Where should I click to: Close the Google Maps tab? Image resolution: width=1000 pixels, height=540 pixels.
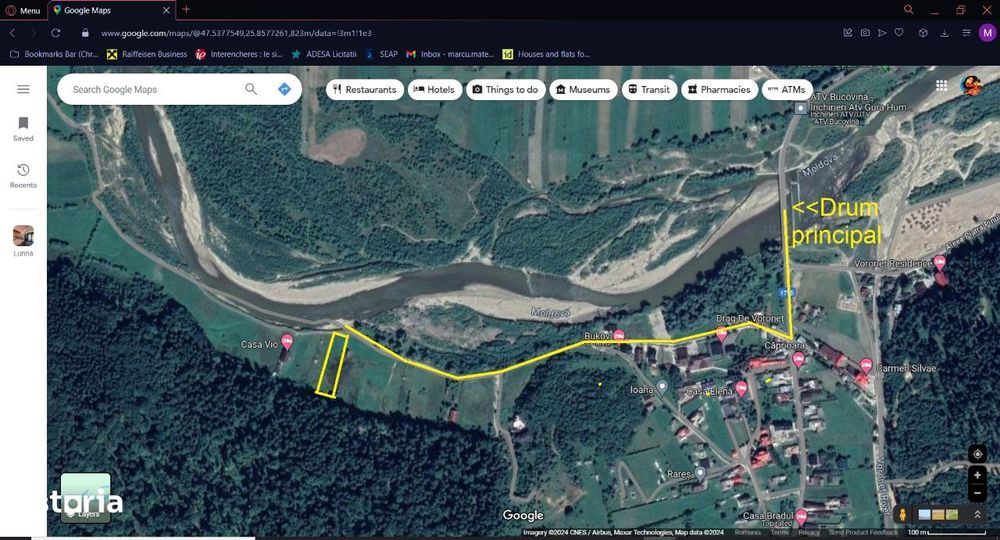tap(166, 10)
